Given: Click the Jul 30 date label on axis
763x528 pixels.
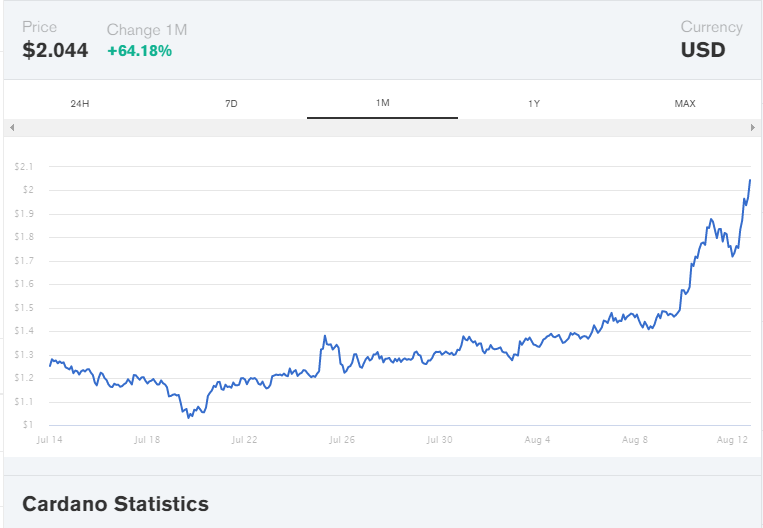Looking at the screenshot, I should [x=440, y=439].
